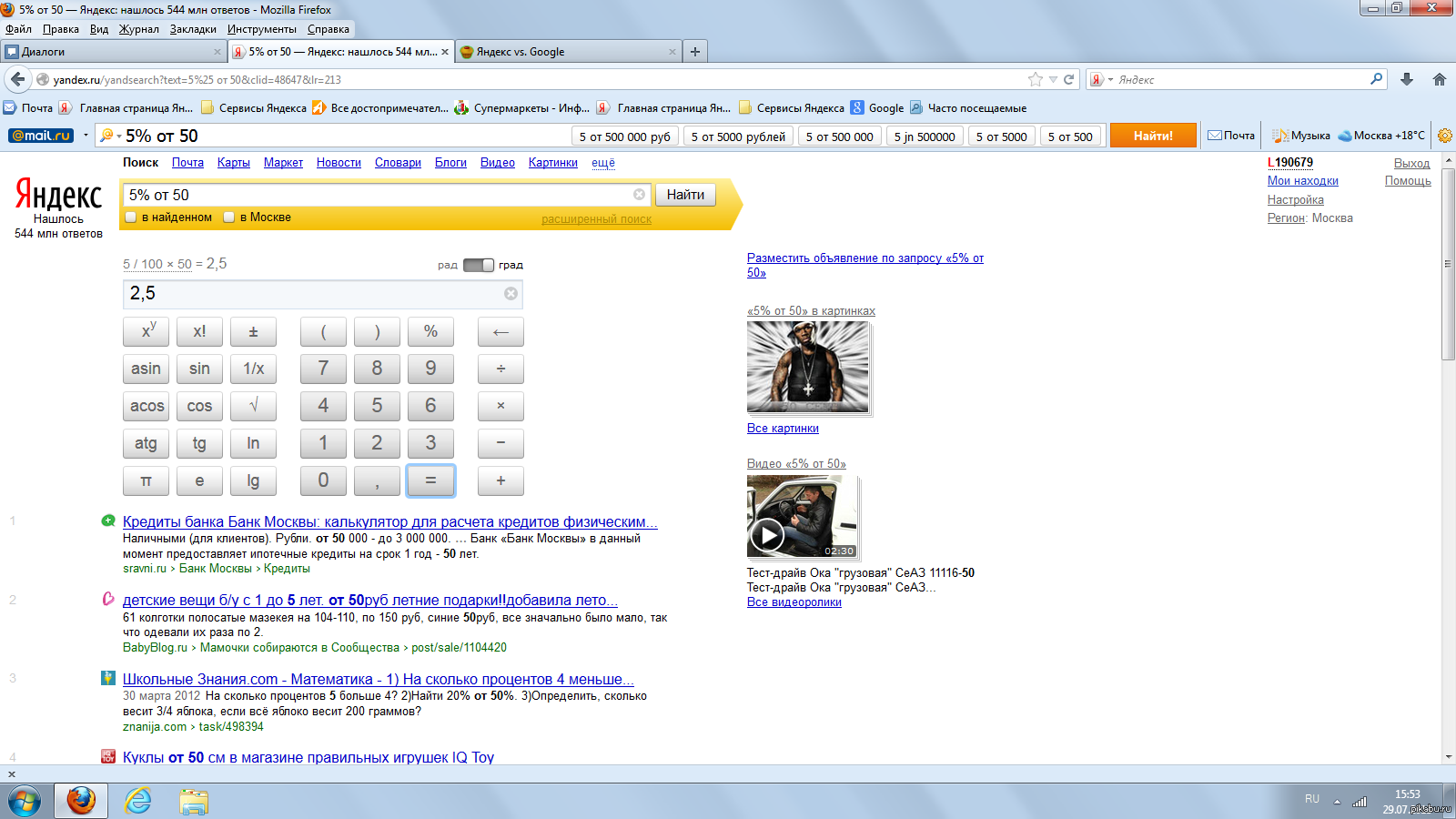The width and height of the screenshot is (1456, 819).
Task: Clear the Yandex query with the X icon
Action: [639, 195]
